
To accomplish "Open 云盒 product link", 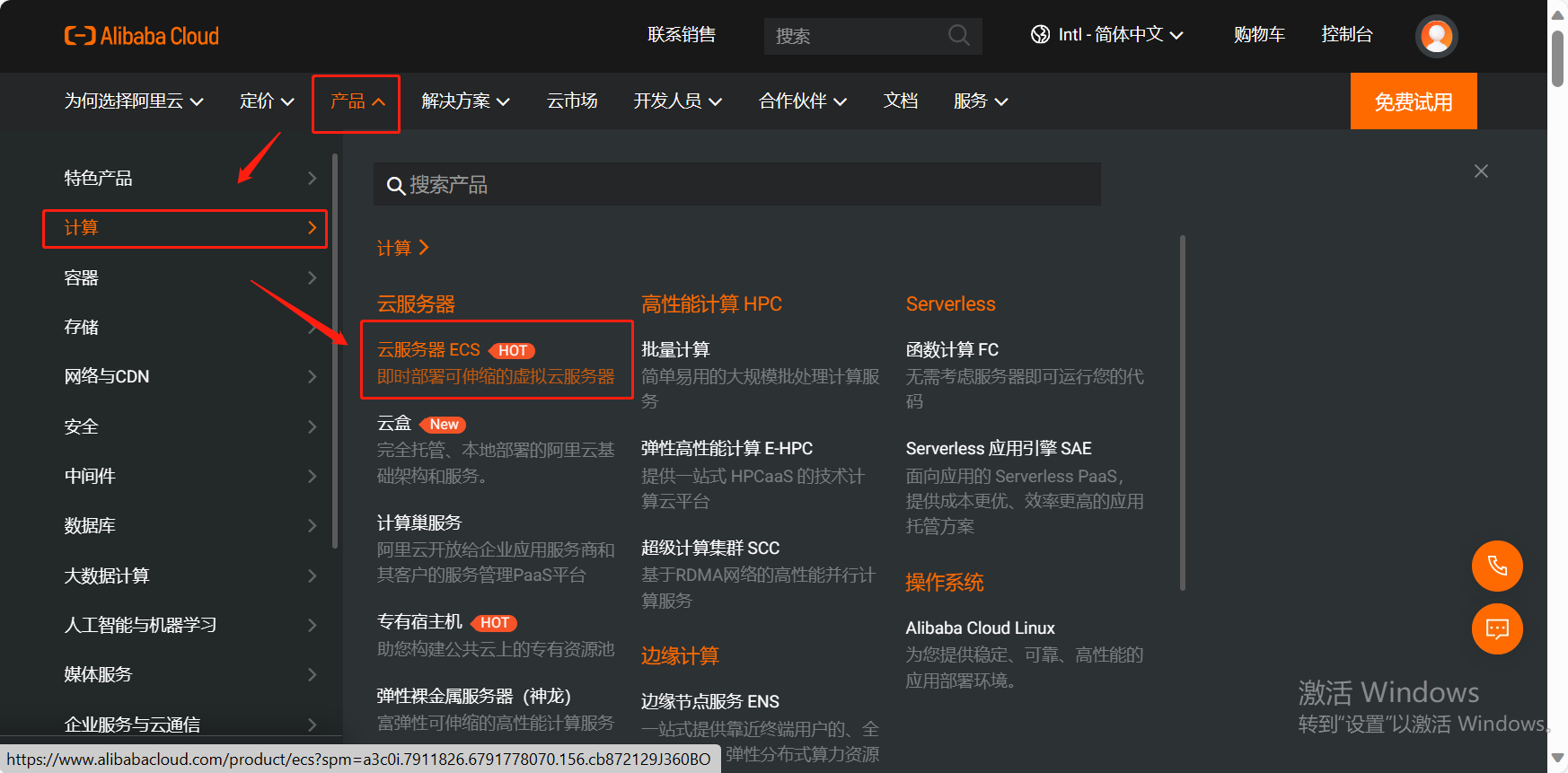I will click(394, 423).
